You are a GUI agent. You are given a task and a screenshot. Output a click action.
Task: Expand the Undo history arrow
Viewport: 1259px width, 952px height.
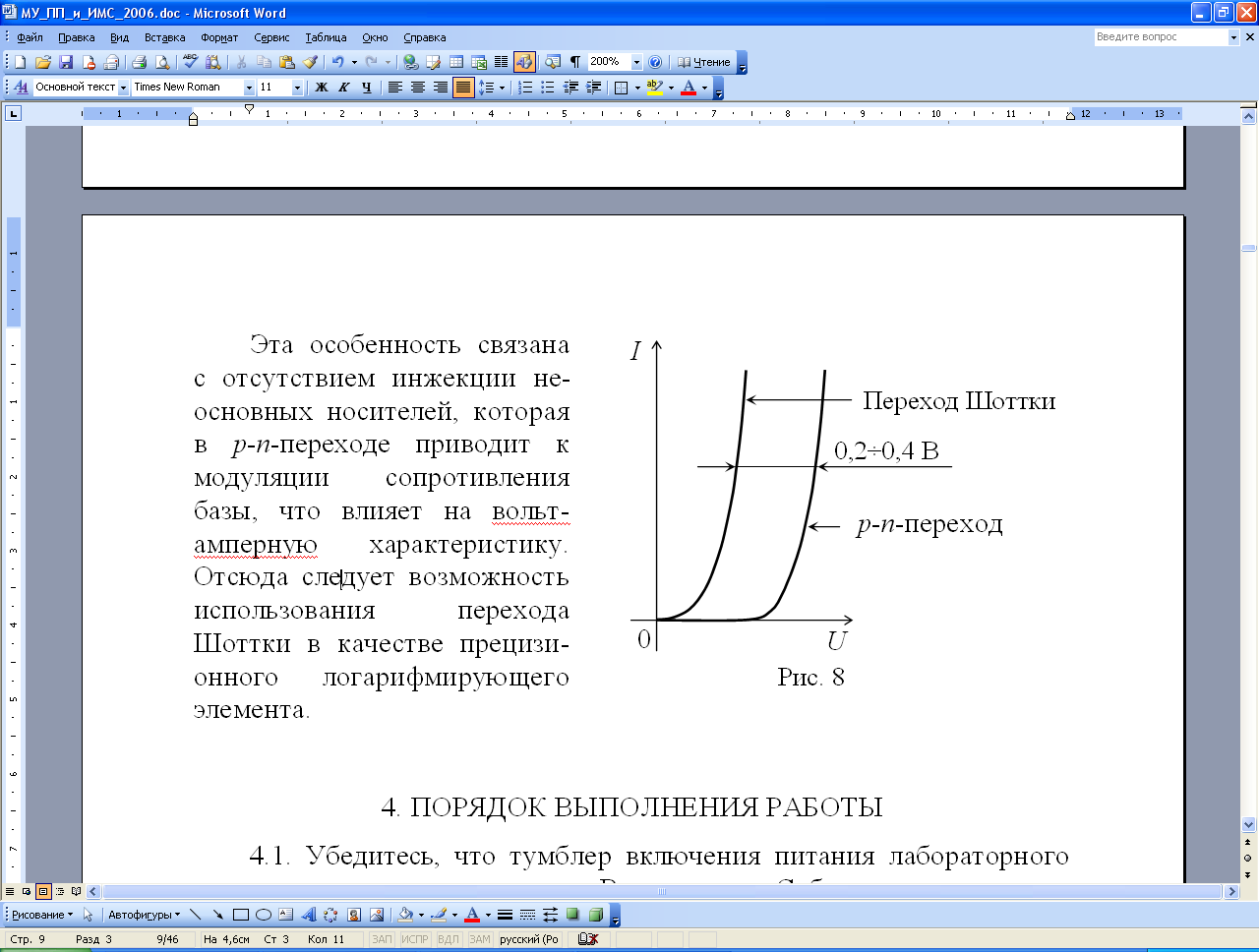(x=353, y=62)
